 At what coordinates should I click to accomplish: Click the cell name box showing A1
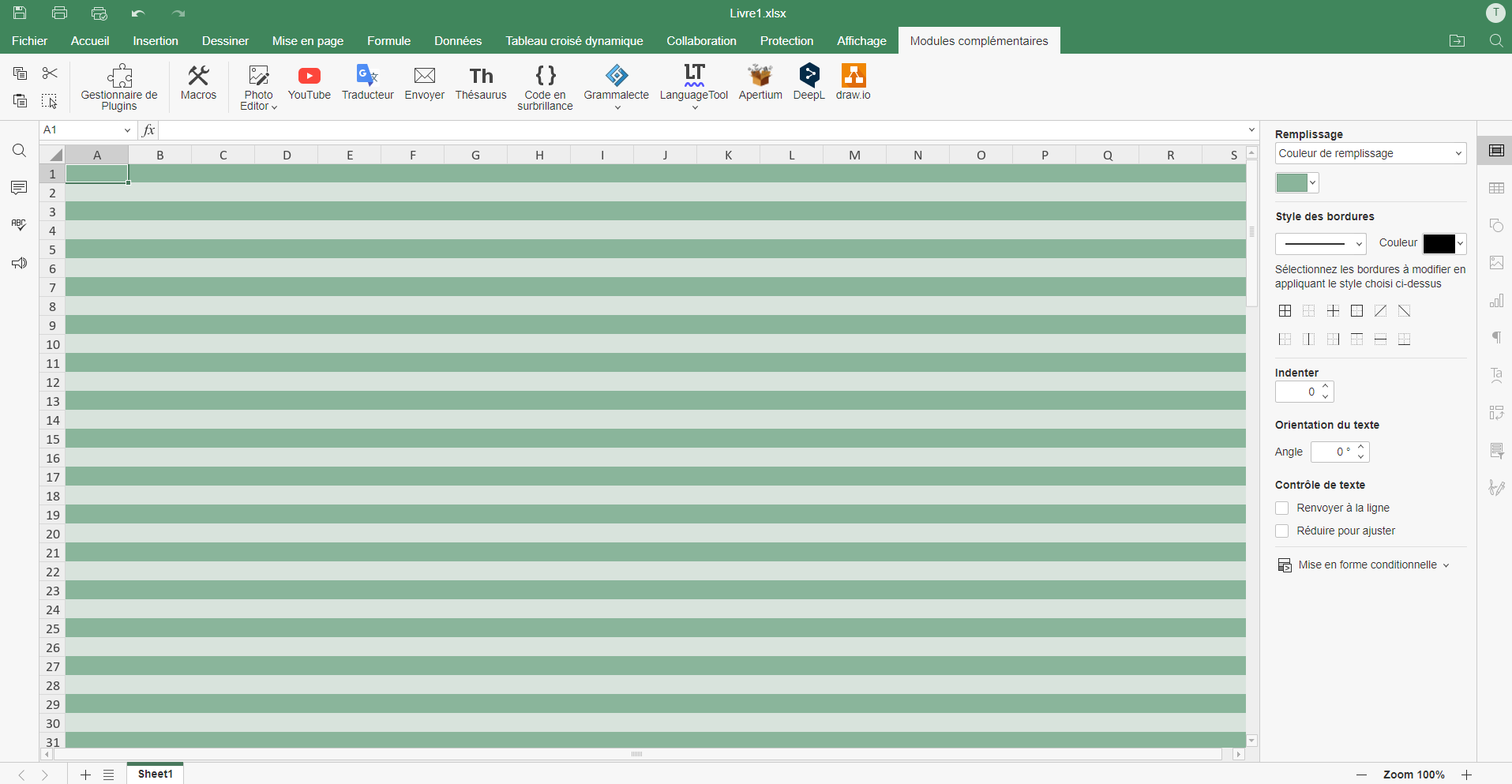click(82, 130)
